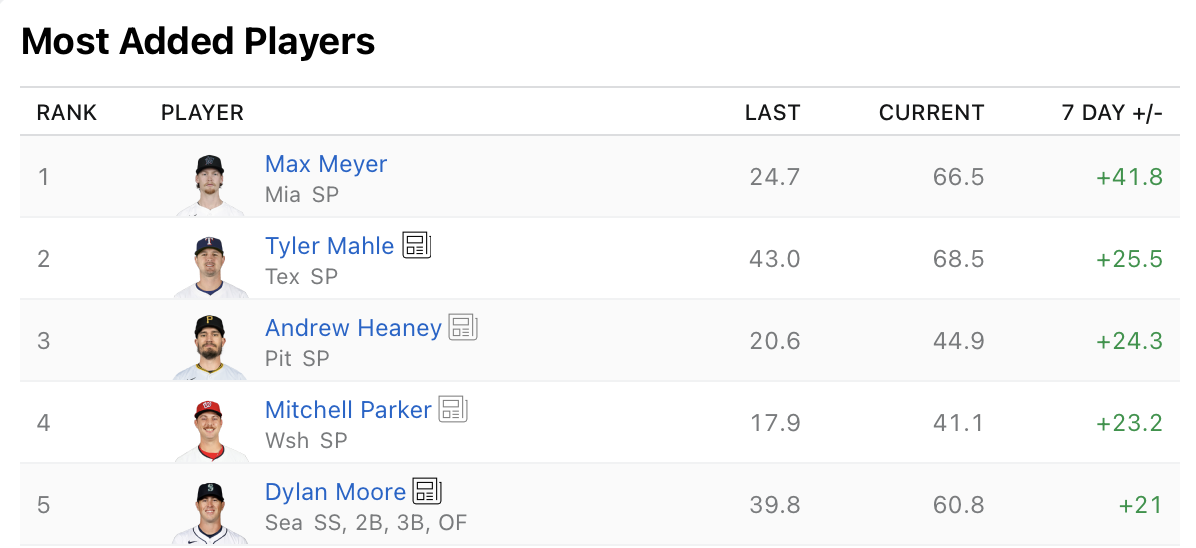
Task: Open the news icon beside Andrew Heaney
Action: click(463, 327)
